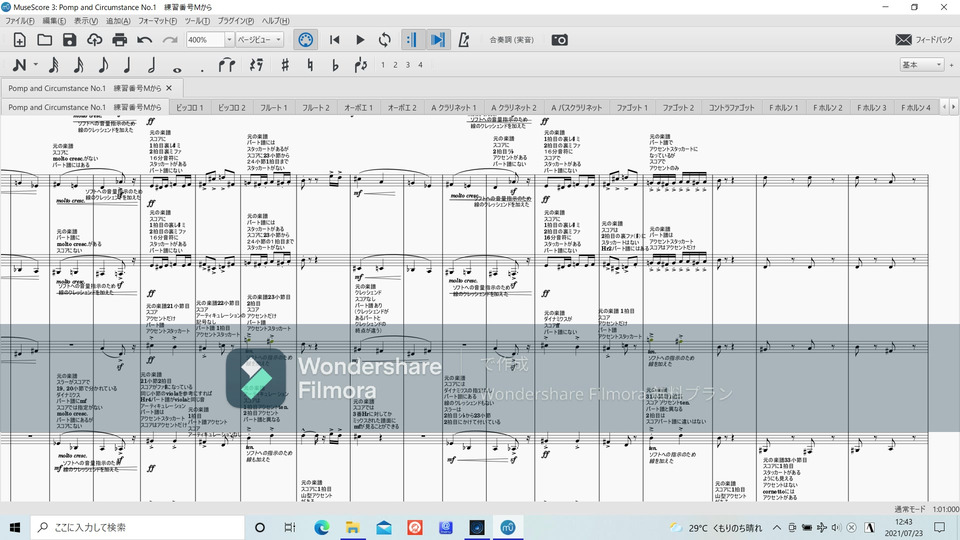
Task: Toggle pan score during playback
Action: coord(438,40)
